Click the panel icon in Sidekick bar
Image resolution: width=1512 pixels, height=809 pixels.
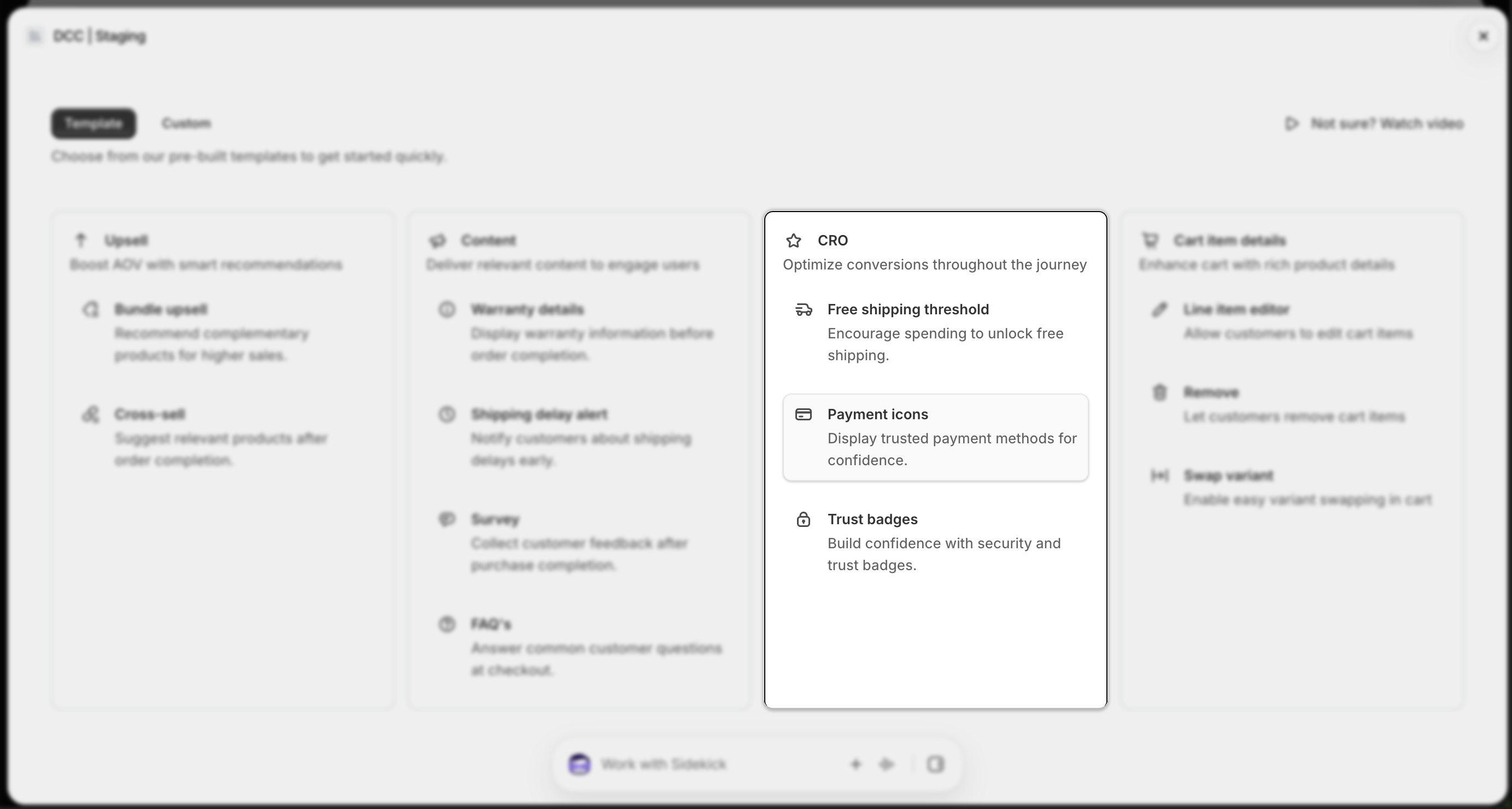click(x=936, y=764)
